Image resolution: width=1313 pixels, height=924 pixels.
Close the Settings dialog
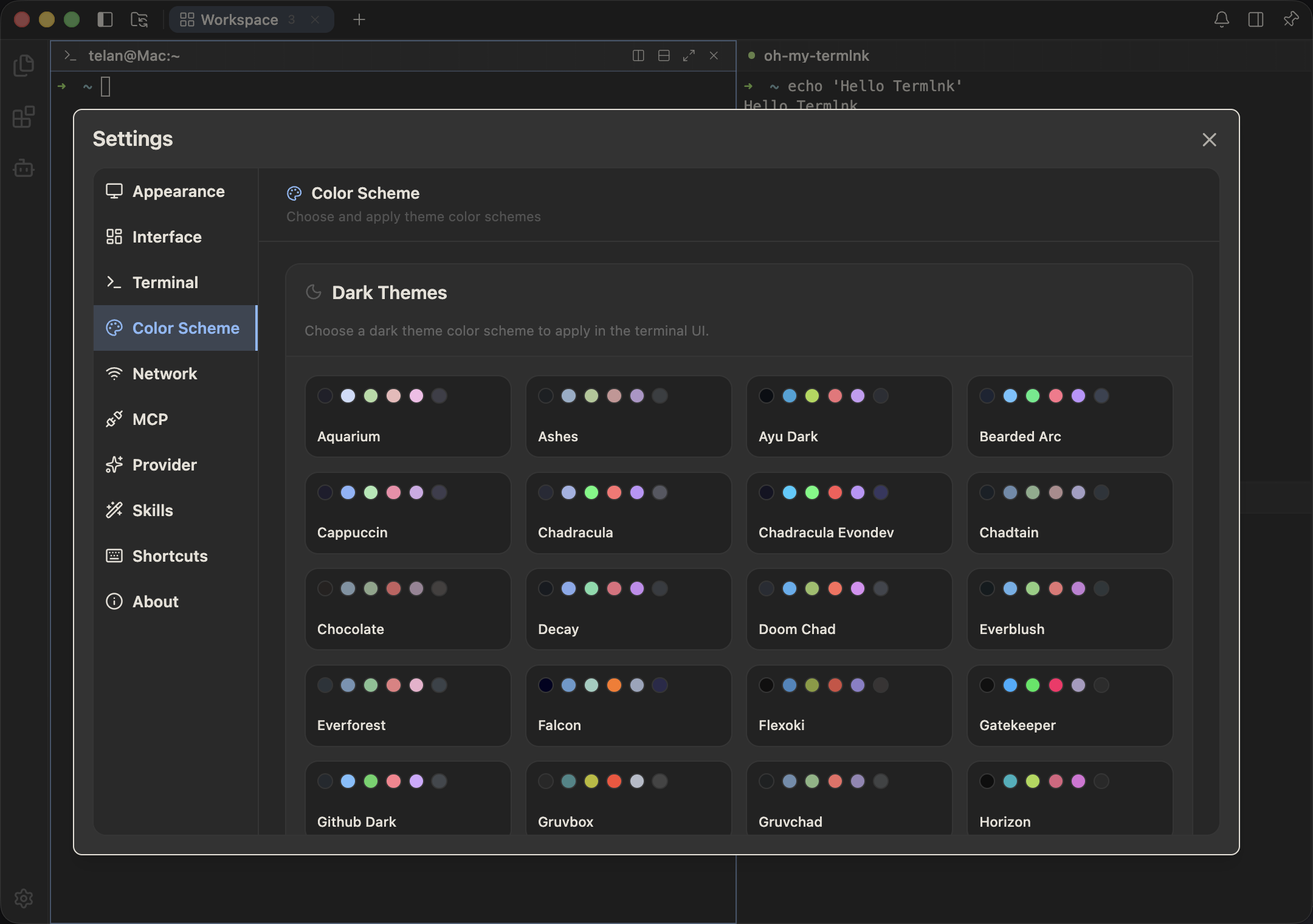point(1209,140)
